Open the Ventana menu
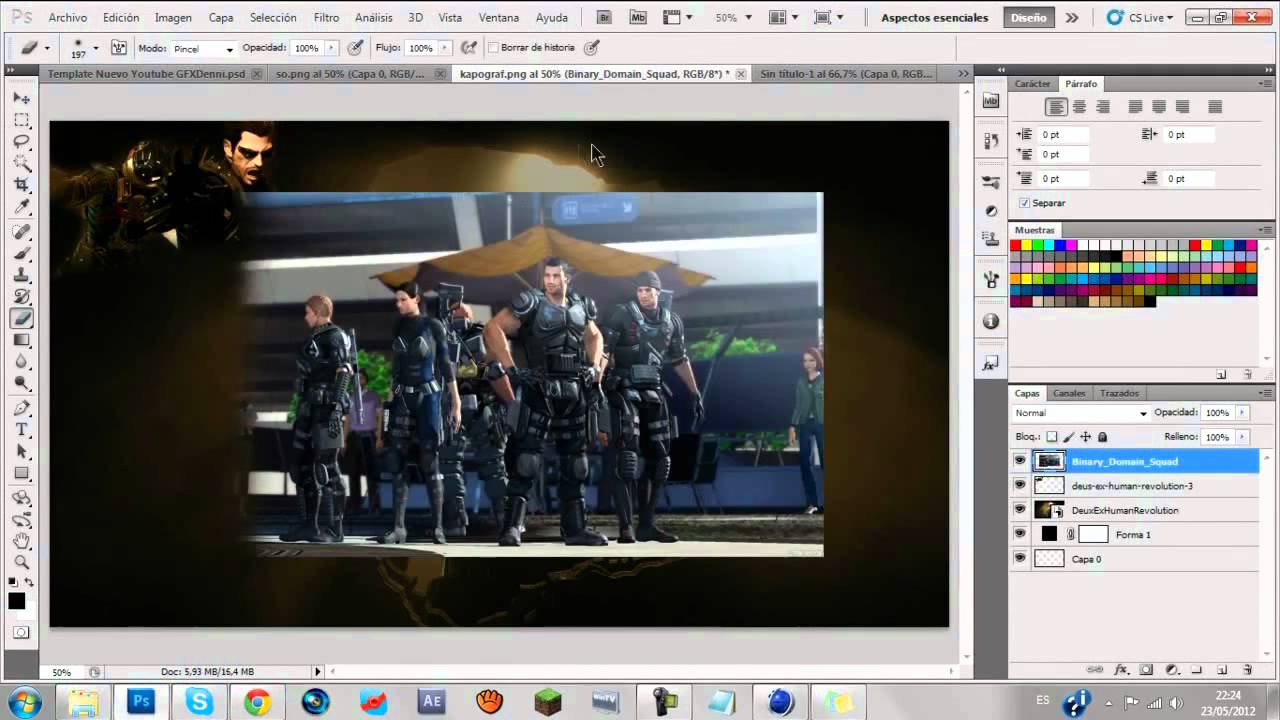The width and height of the screenshot is (1280, 720). pyautogui.click(x=499, y=18)
